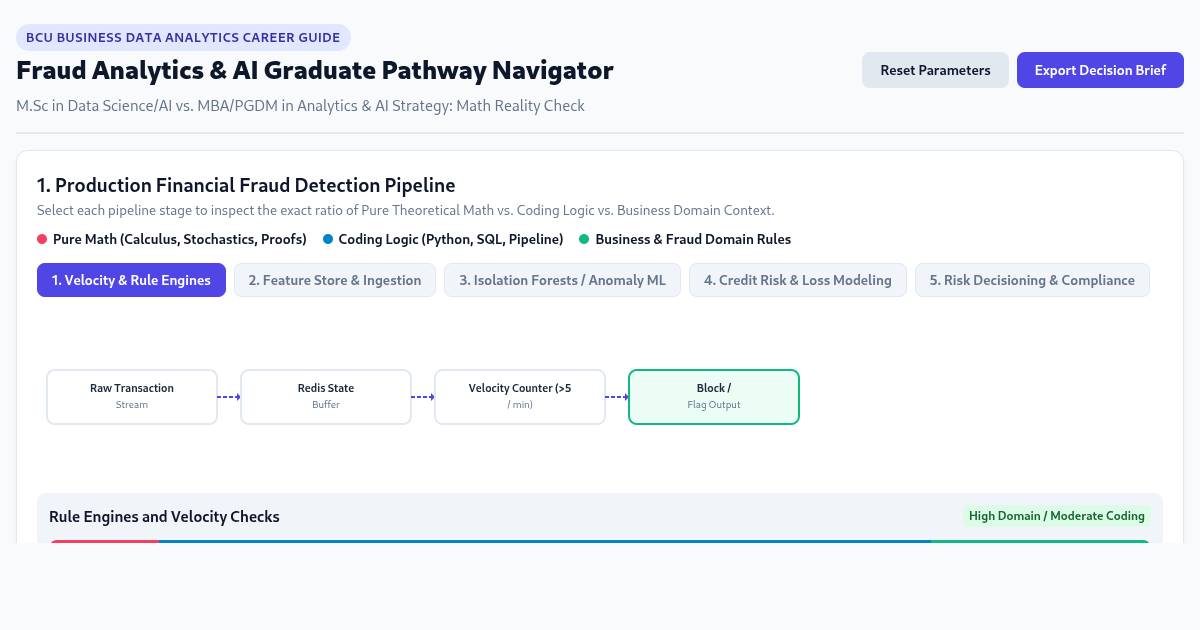Click the blue segment of the ratio bar
1200x630 pixels.
(545, 542)
